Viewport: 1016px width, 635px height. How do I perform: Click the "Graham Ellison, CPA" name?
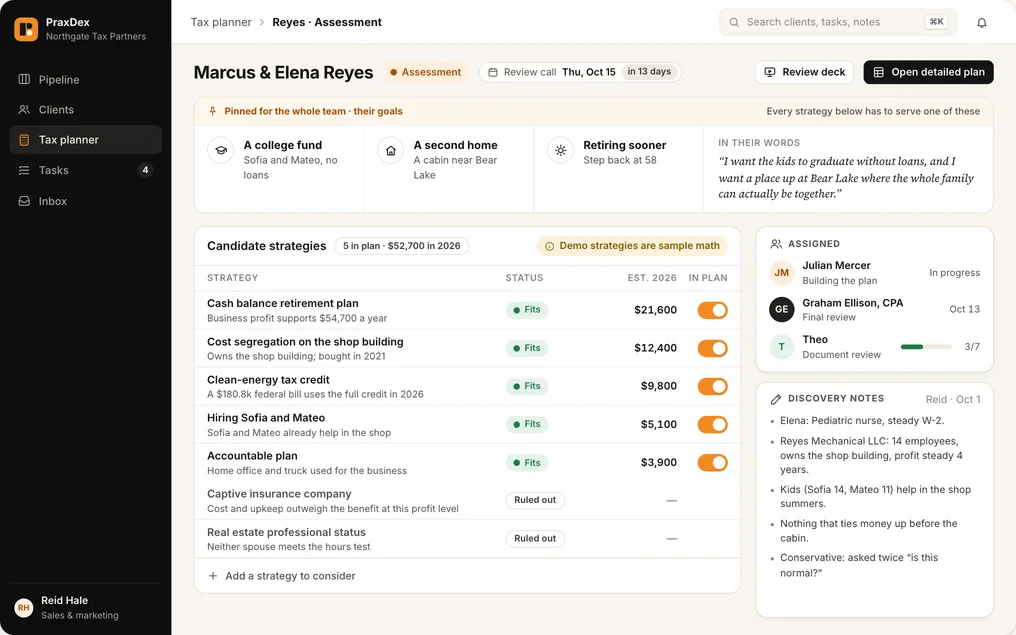pyautogui.click(x=853, y=303)
